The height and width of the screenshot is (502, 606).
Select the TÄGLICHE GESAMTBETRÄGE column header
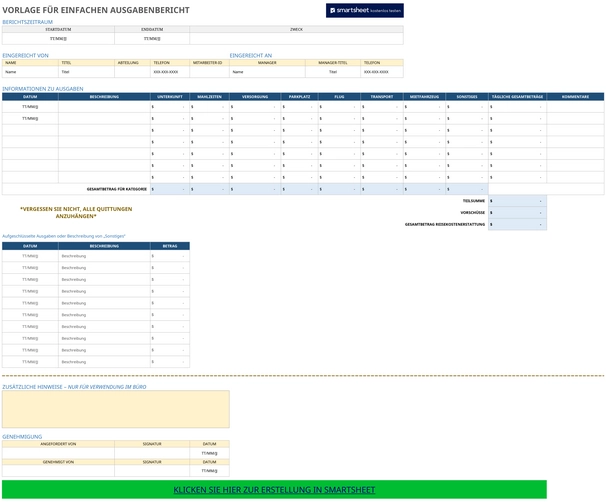[517, 97]
